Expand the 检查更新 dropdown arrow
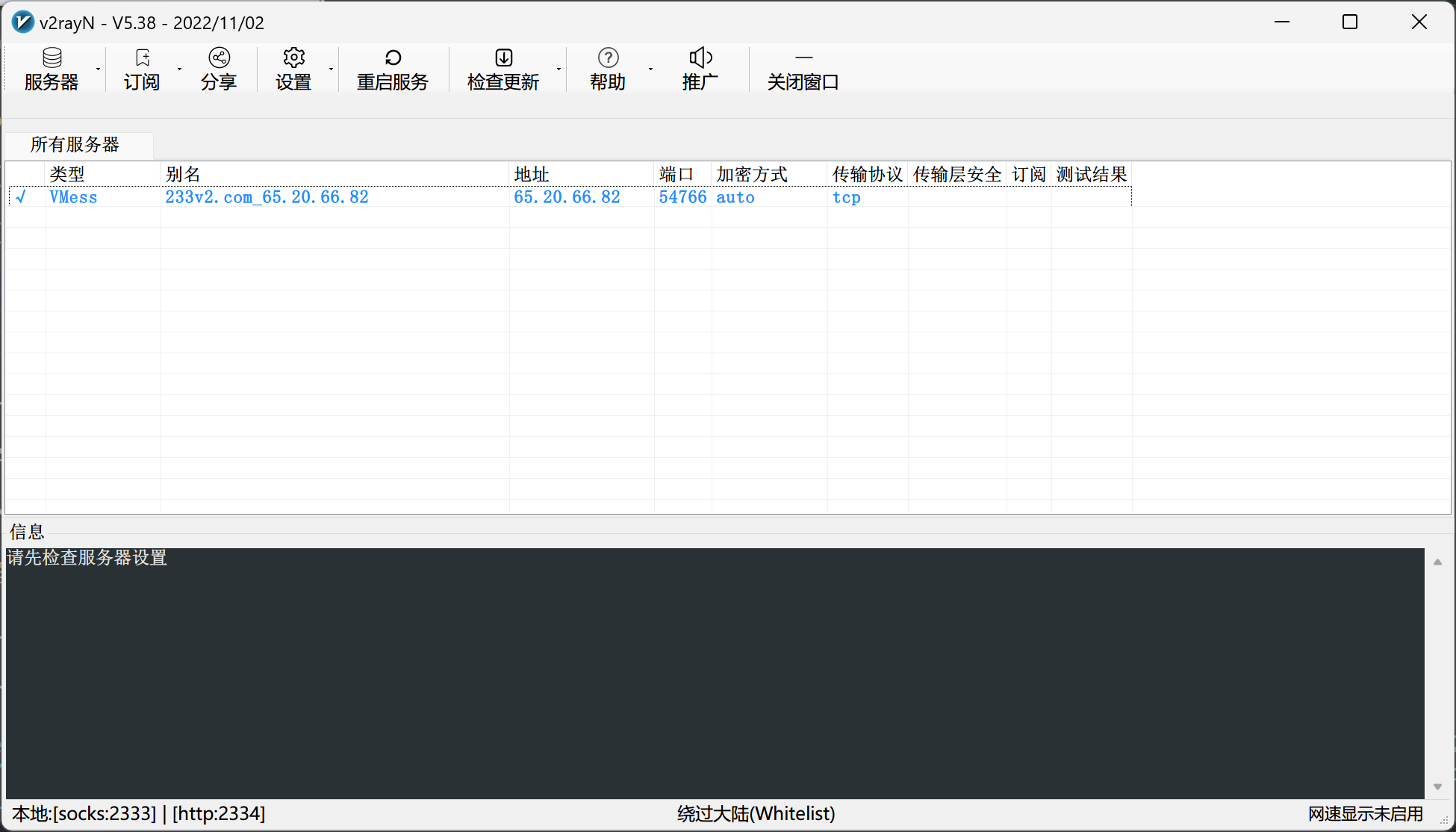This screenshot has width=1456, height=832. pyautogui.click(x=560, y=69)
